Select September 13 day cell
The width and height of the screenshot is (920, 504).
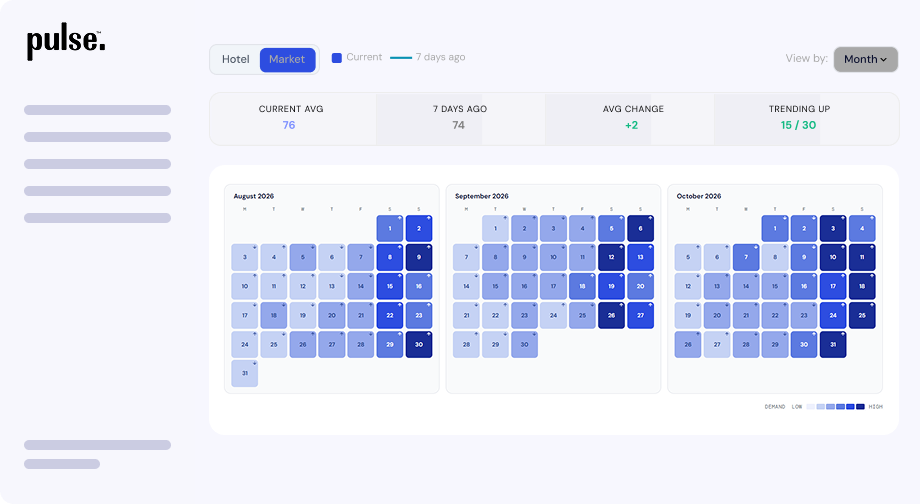point(640,257)
